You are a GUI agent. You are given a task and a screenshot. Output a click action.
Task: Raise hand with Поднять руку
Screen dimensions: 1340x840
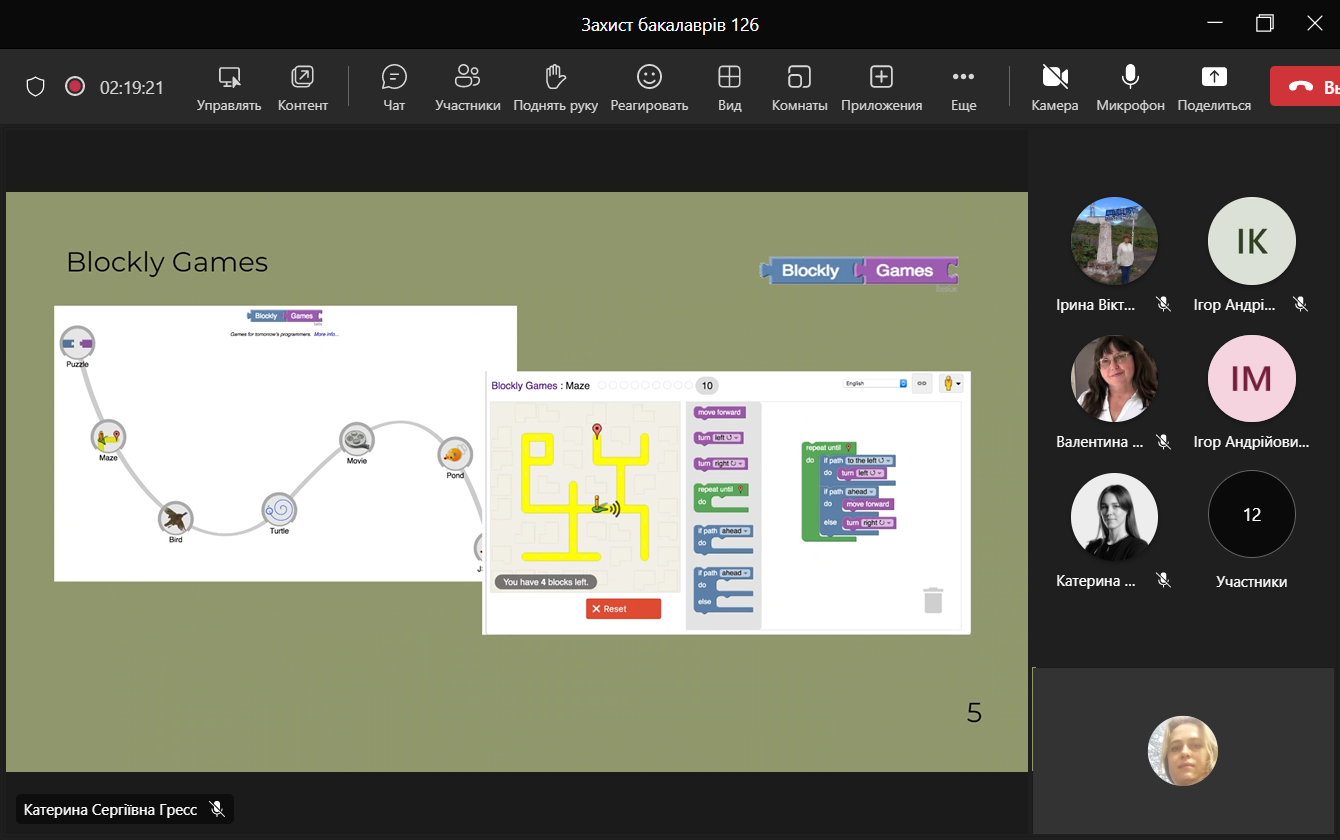point(555,86)
